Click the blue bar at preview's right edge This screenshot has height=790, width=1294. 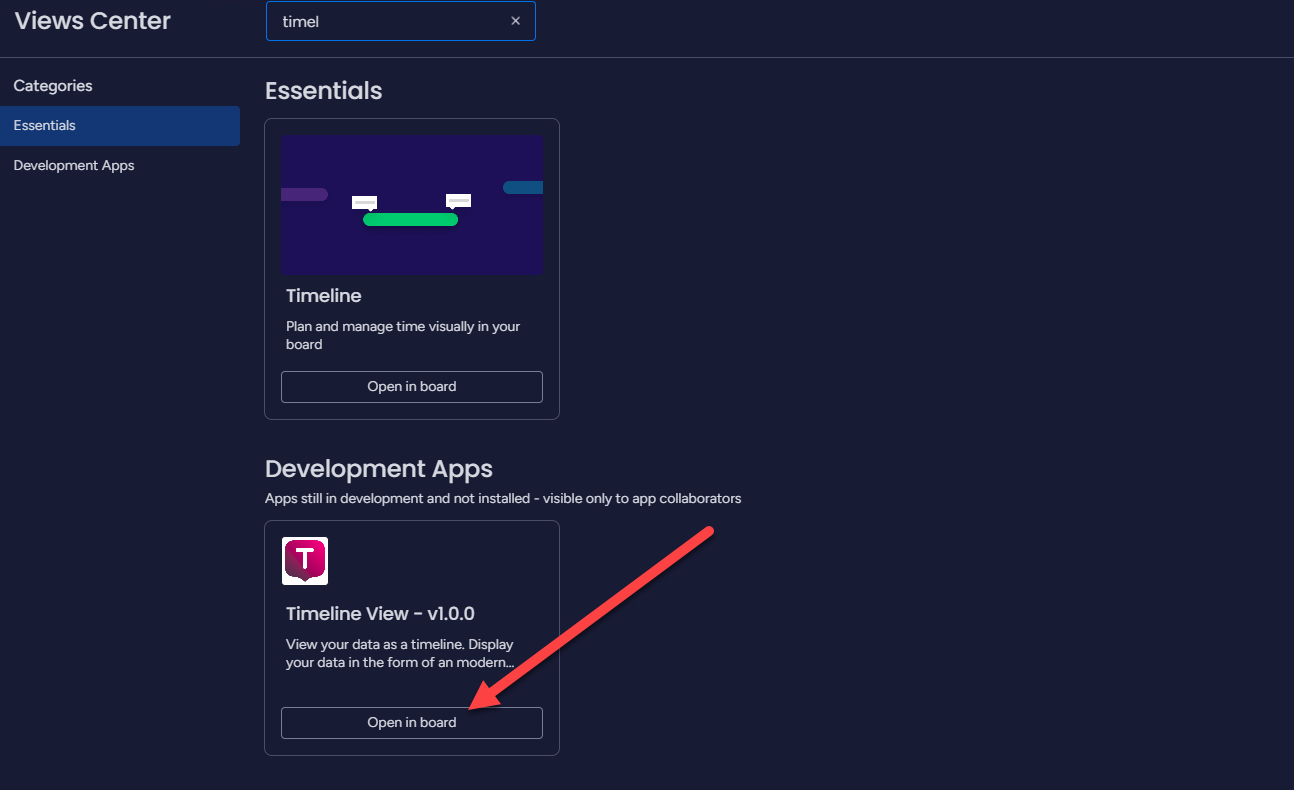523,188
